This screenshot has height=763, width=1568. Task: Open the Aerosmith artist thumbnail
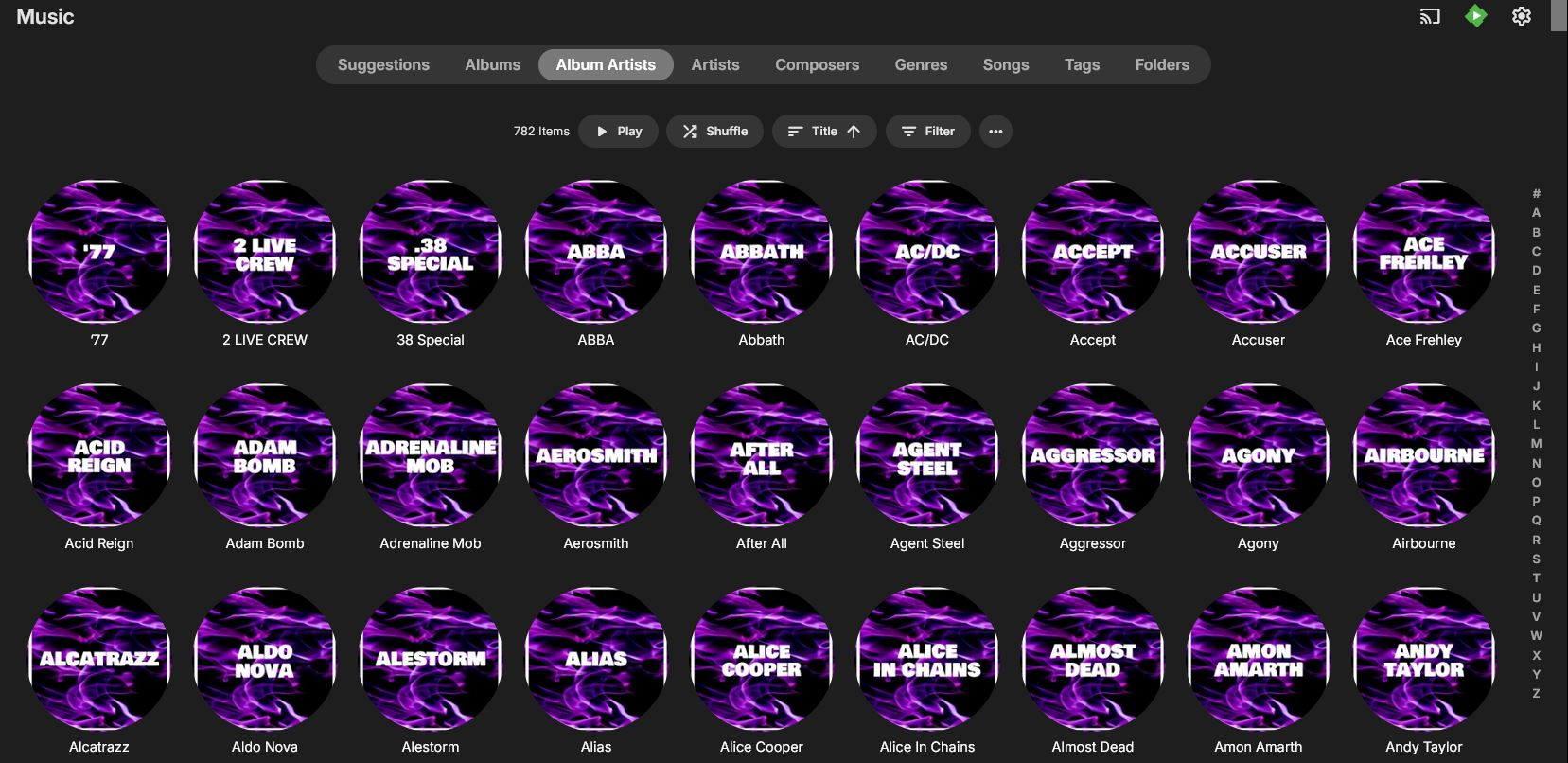[x=596, y=455]
